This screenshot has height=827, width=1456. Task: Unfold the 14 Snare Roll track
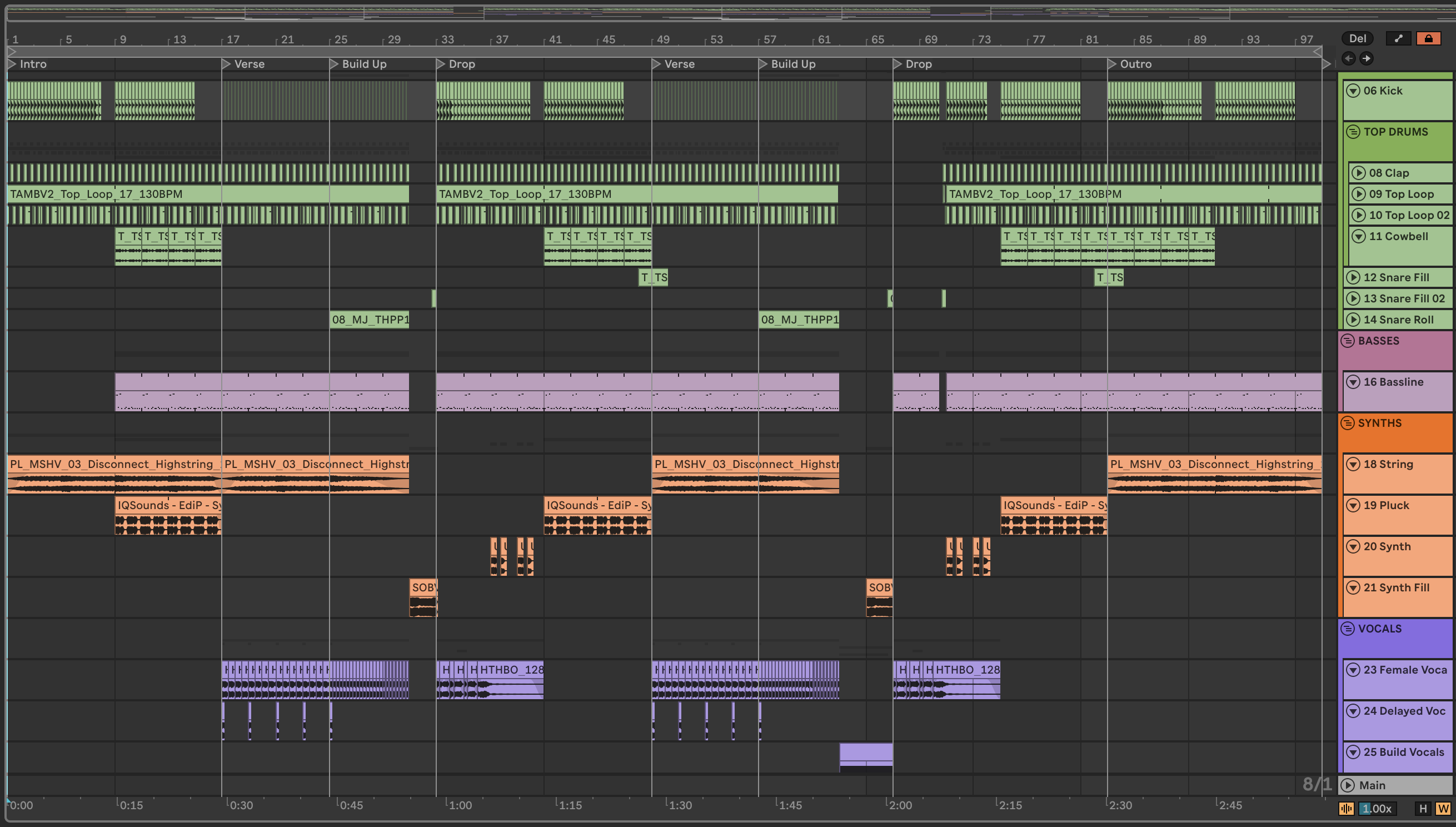[x=1353, y=320]
